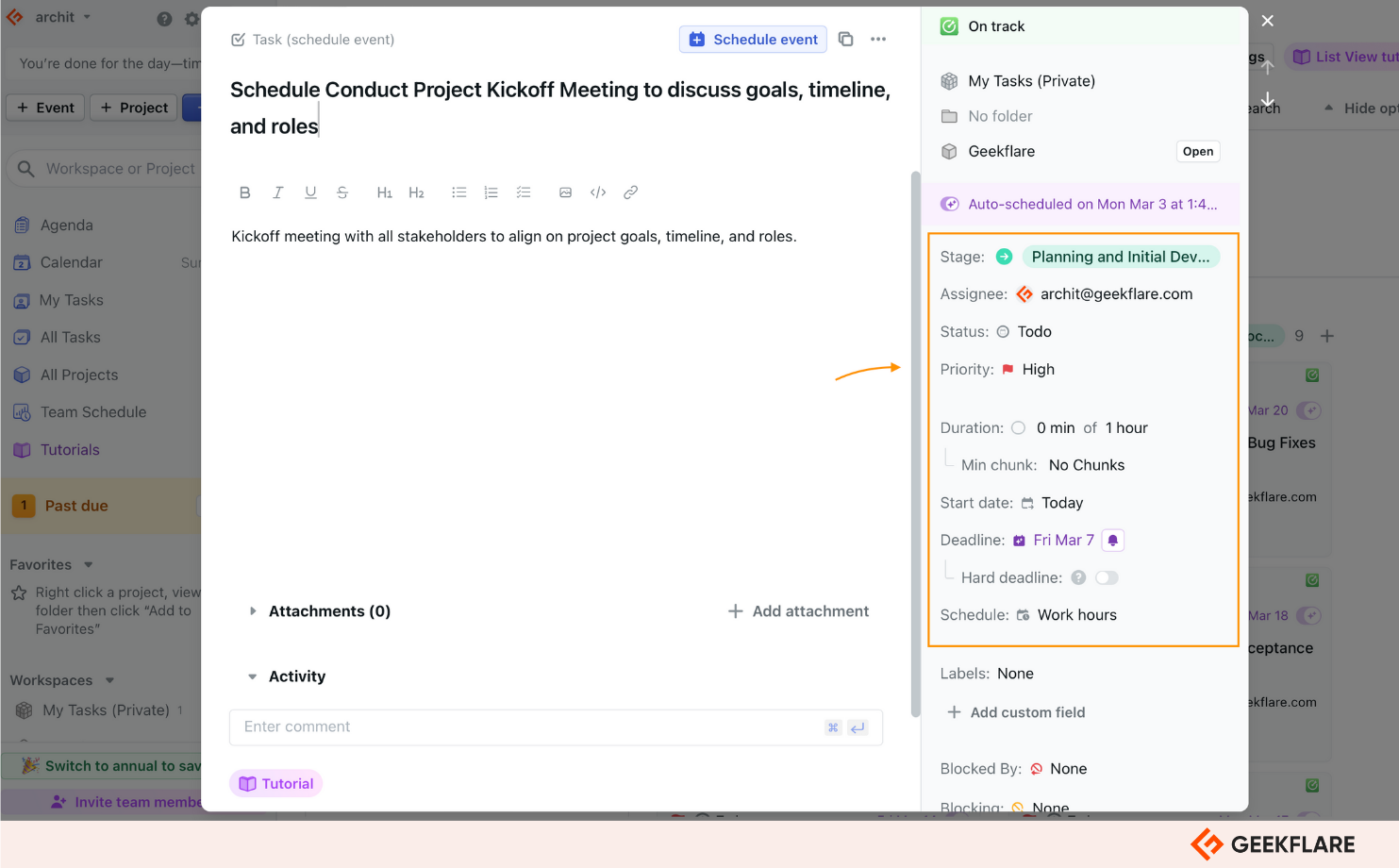Toggle the deadline reminder bell
The width and height of the screenshot is (1399, 868).
[x=1113, y=540]
